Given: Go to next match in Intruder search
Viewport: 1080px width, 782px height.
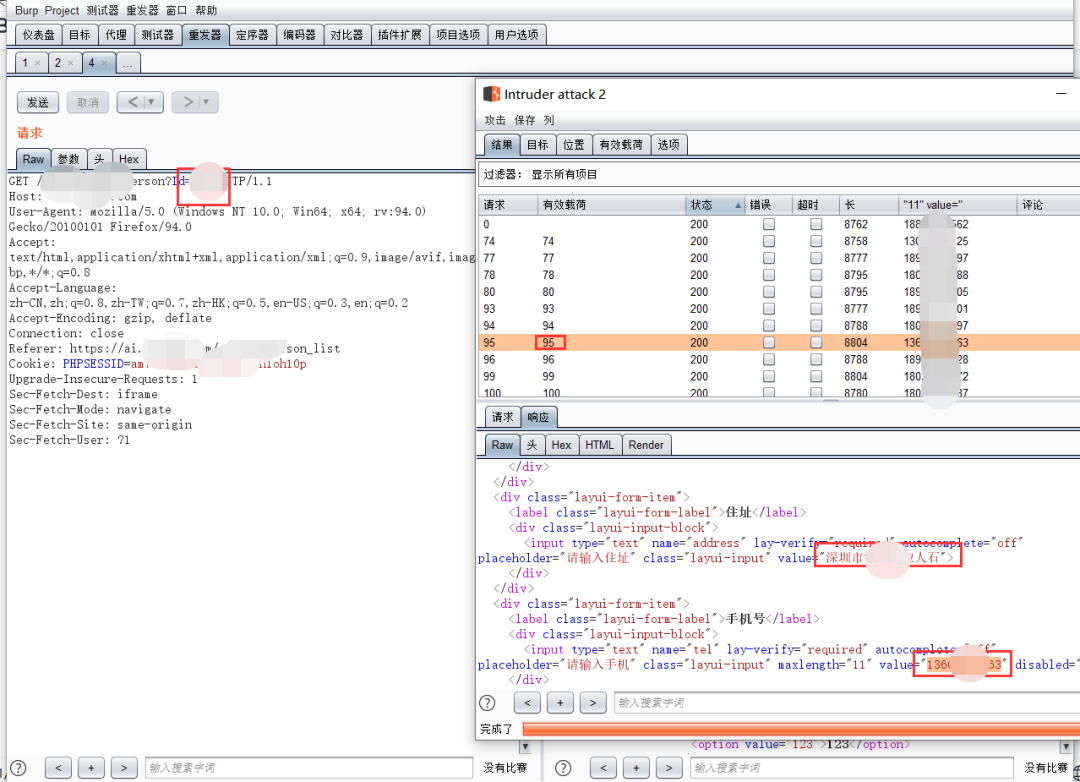Looking at the screenshot, I should tap(593, 703).
